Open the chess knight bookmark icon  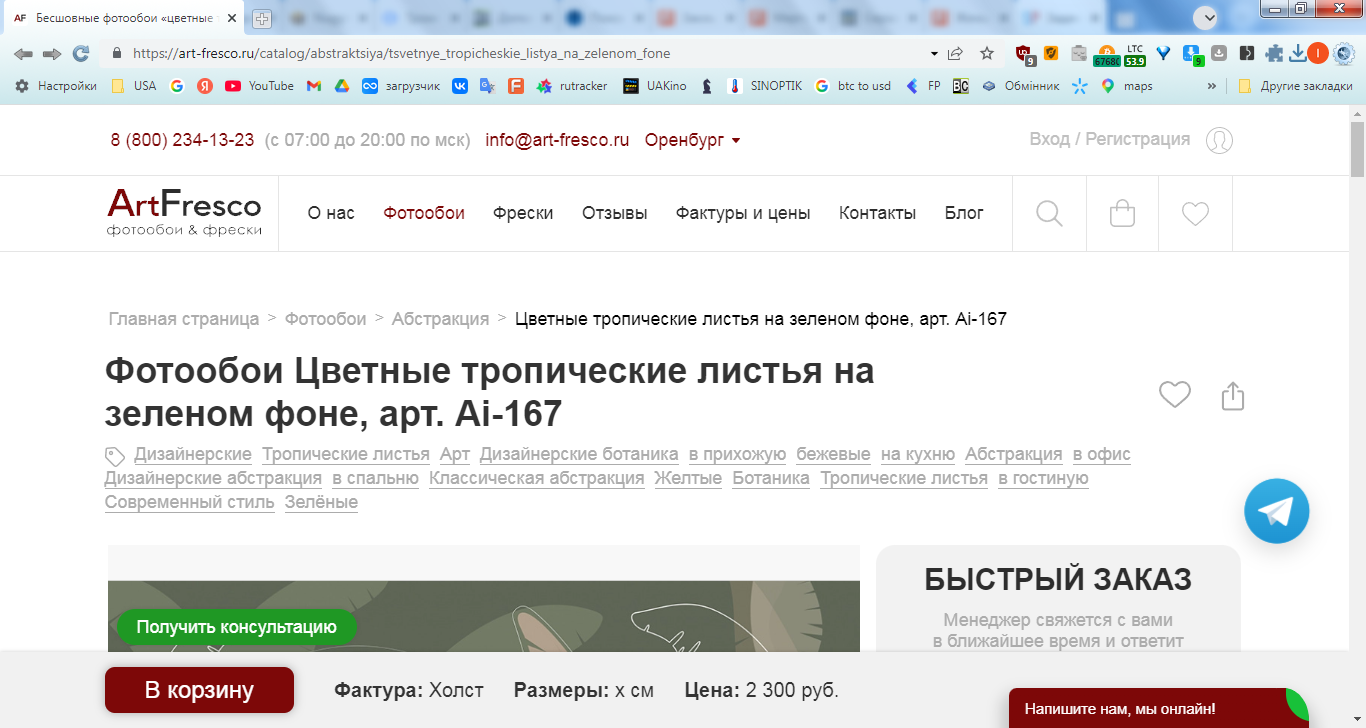coord(707,86)
